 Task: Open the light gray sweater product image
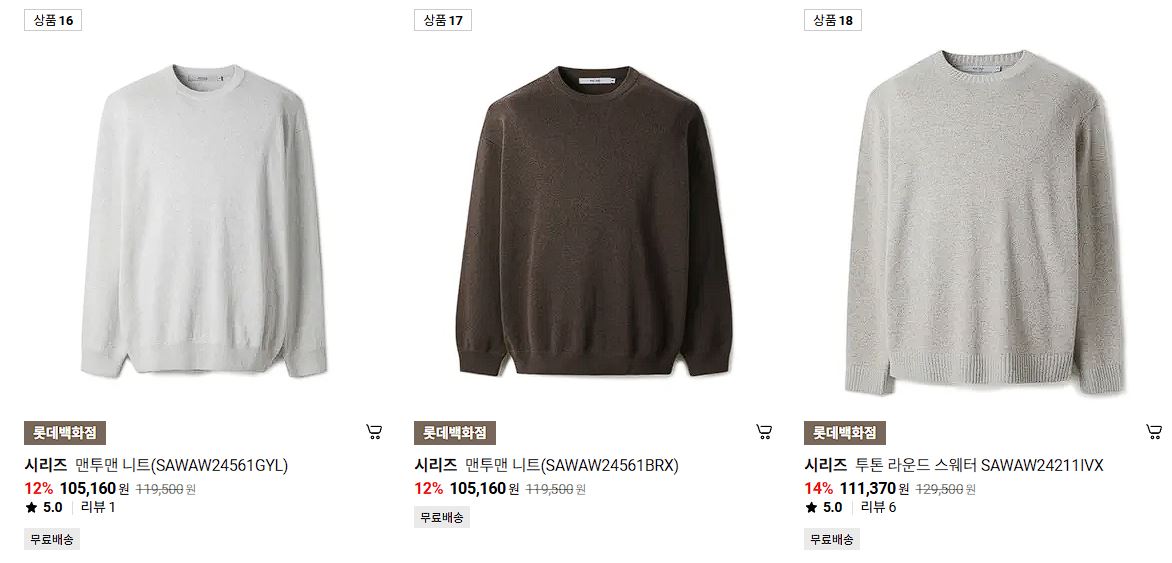(204, 221)
